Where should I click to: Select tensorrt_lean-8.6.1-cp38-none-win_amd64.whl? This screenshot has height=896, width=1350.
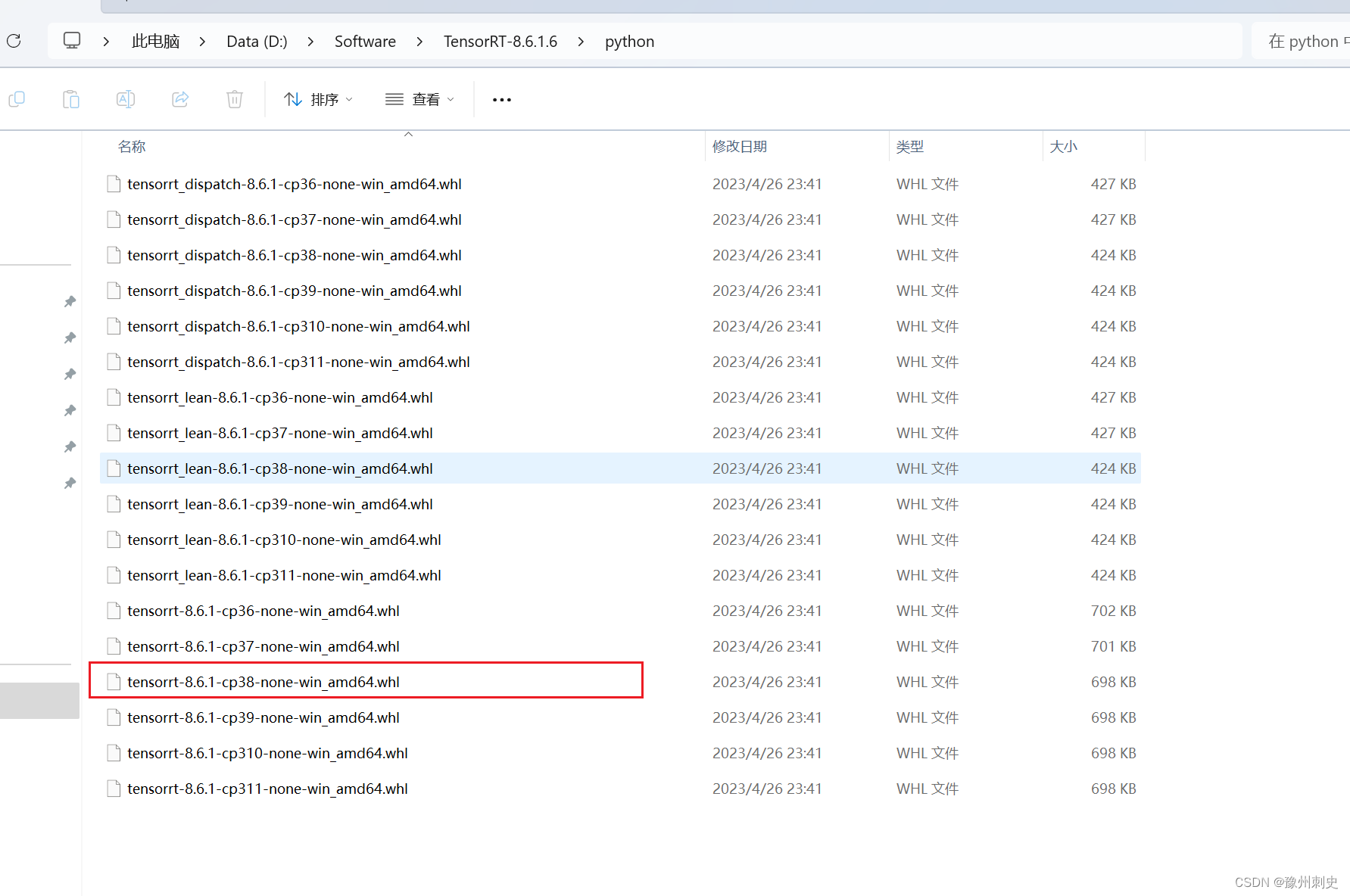coord(620,468)
